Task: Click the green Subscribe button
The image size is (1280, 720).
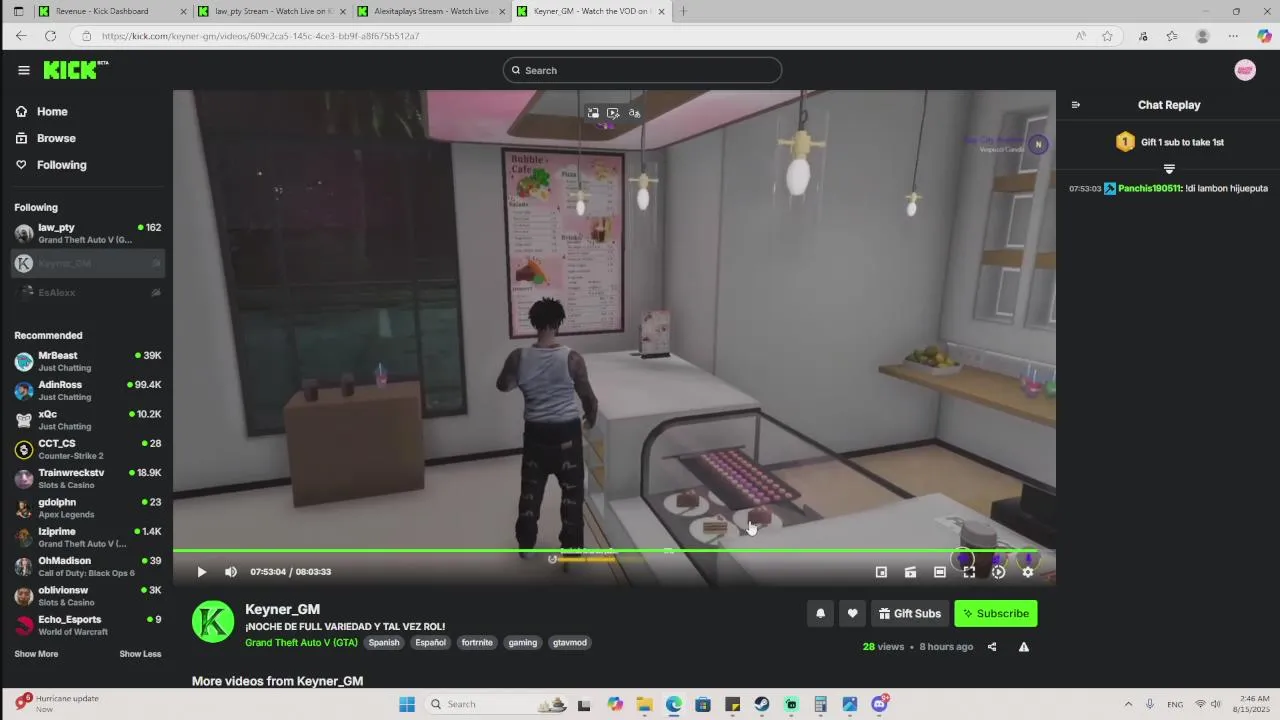Action: (996, 613)
